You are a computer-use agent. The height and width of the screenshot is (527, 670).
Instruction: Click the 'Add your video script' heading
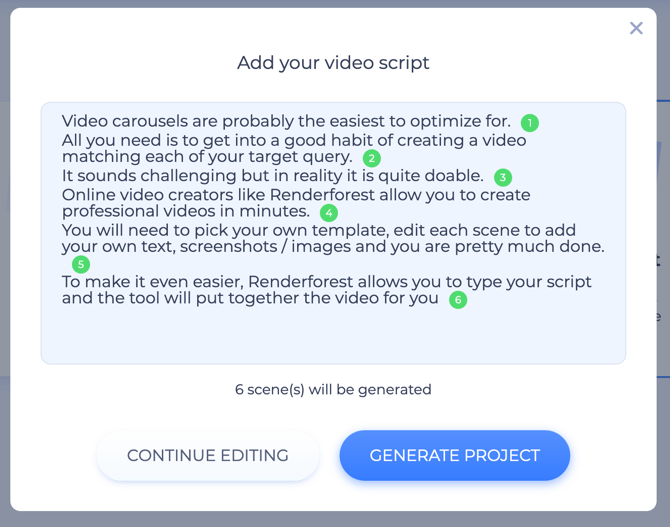point(333,63)
